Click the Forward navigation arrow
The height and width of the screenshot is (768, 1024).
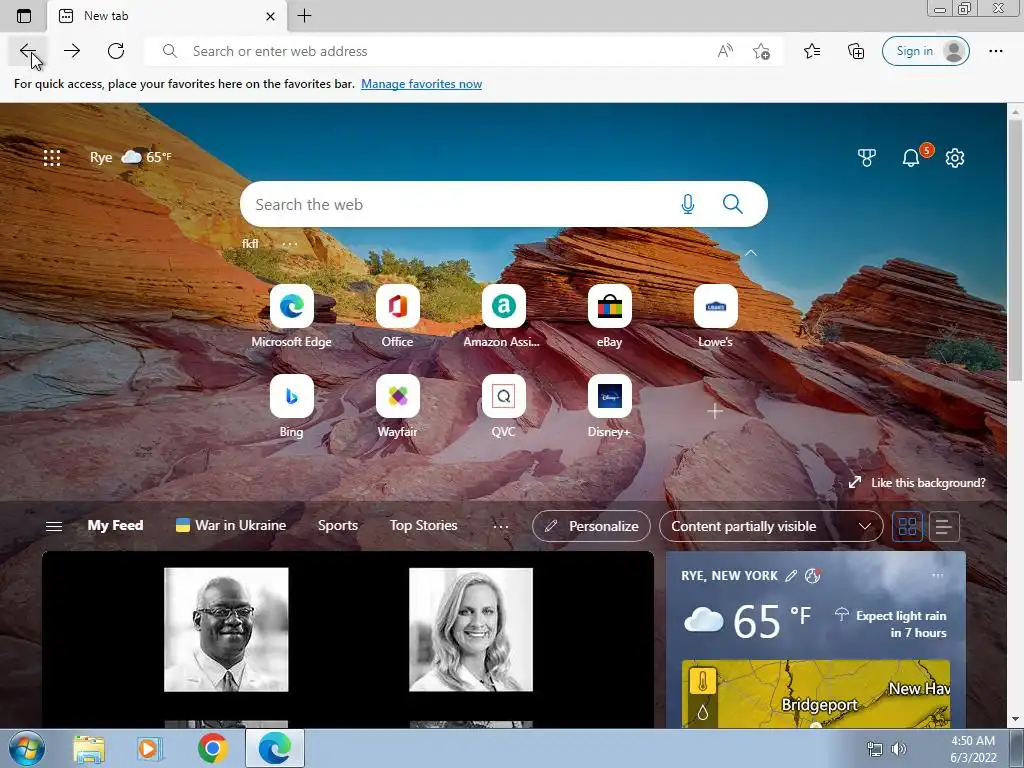click(72, 51)
